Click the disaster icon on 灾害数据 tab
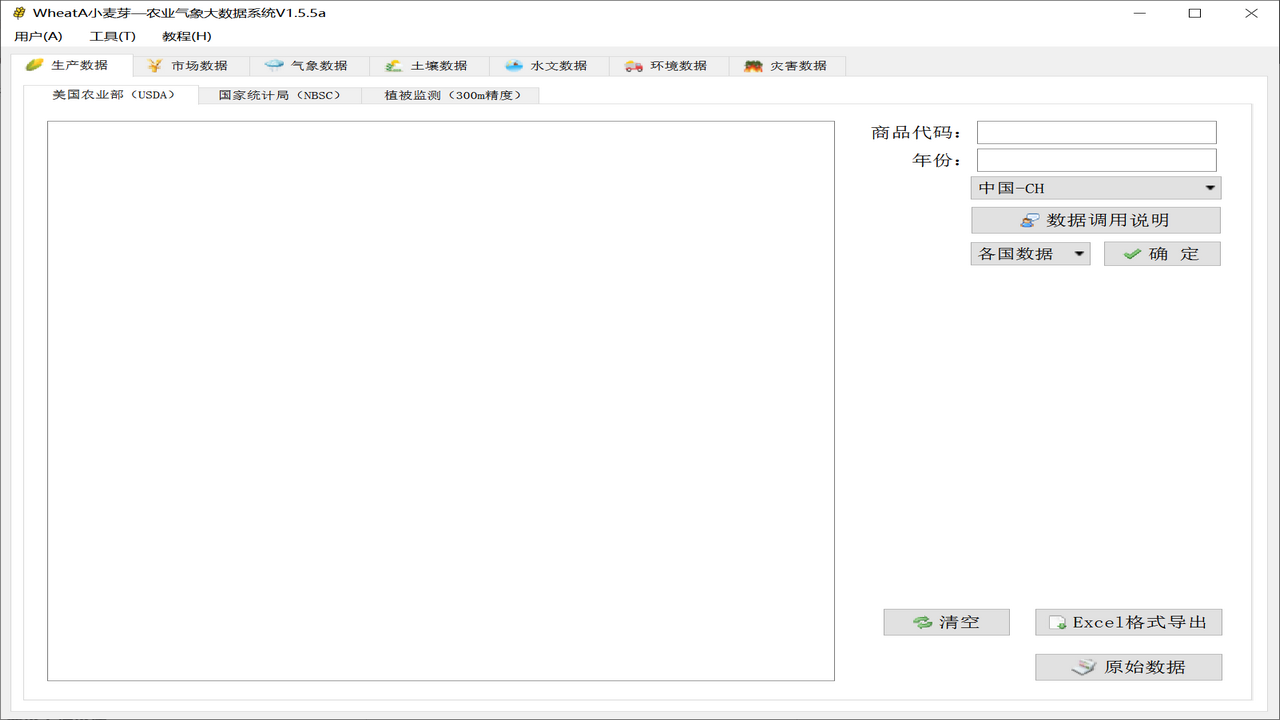 [754, 66]
